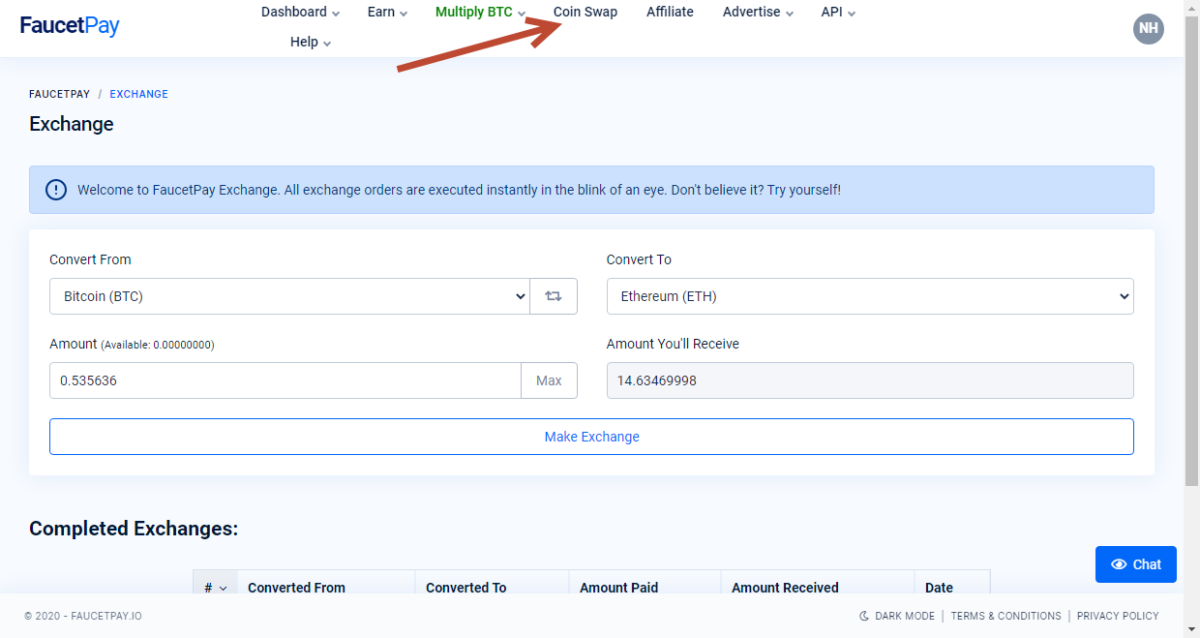Click the FaucetPay logo
Screen dimensions: 1200x638
pos(70,25)
